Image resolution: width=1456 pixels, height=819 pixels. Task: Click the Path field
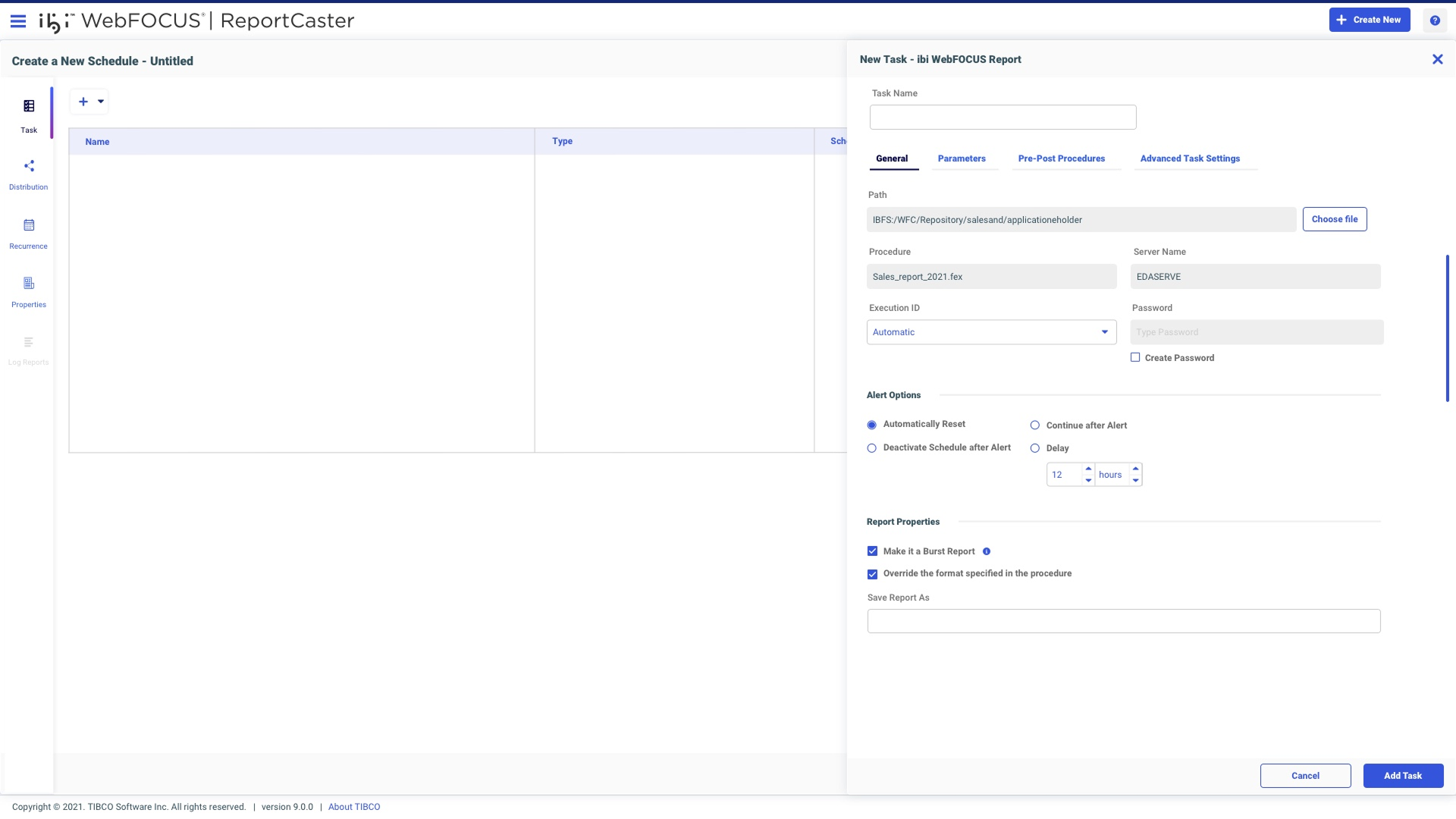(x=1081, y=220)
